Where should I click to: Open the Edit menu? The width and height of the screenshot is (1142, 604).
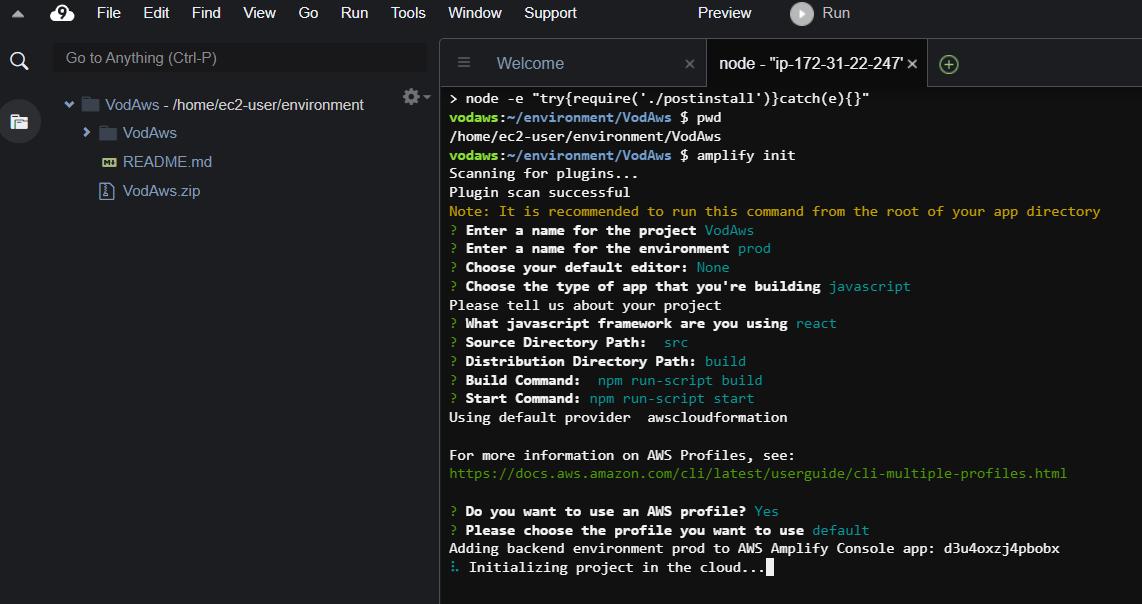156,13
